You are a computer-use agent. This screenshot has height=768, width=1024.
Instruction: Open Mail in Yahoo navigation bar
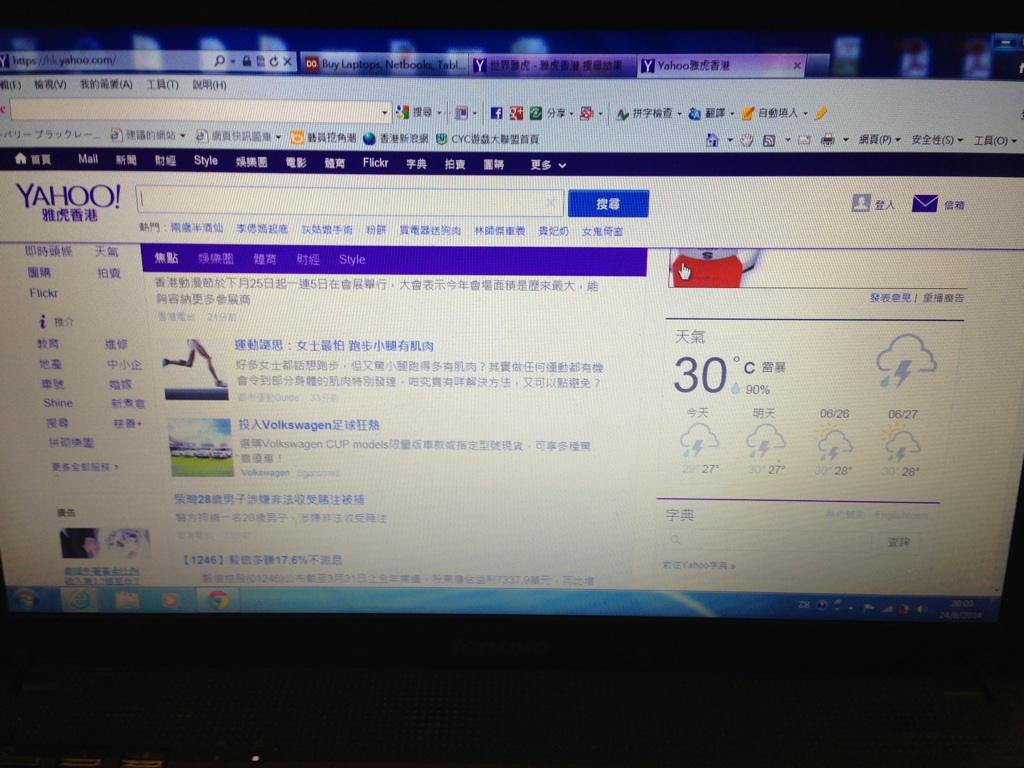88,159
